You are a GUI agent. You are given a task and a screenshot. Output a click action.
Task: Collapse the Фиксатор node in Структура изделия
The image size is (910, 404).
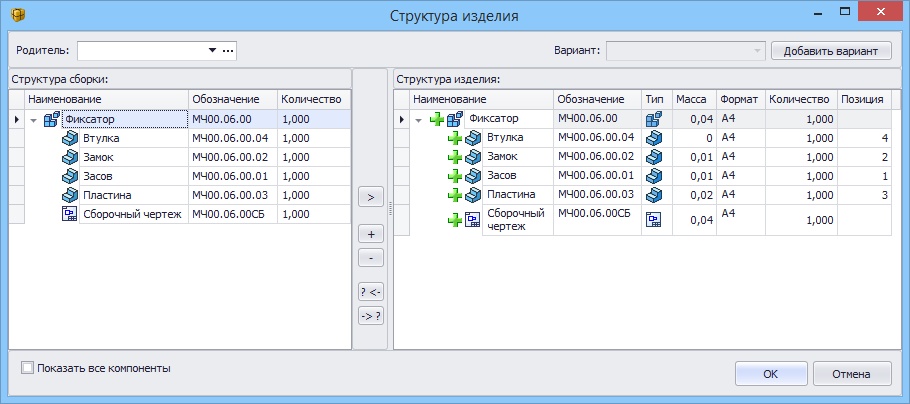pyautogui.click(x=419, y=120)
